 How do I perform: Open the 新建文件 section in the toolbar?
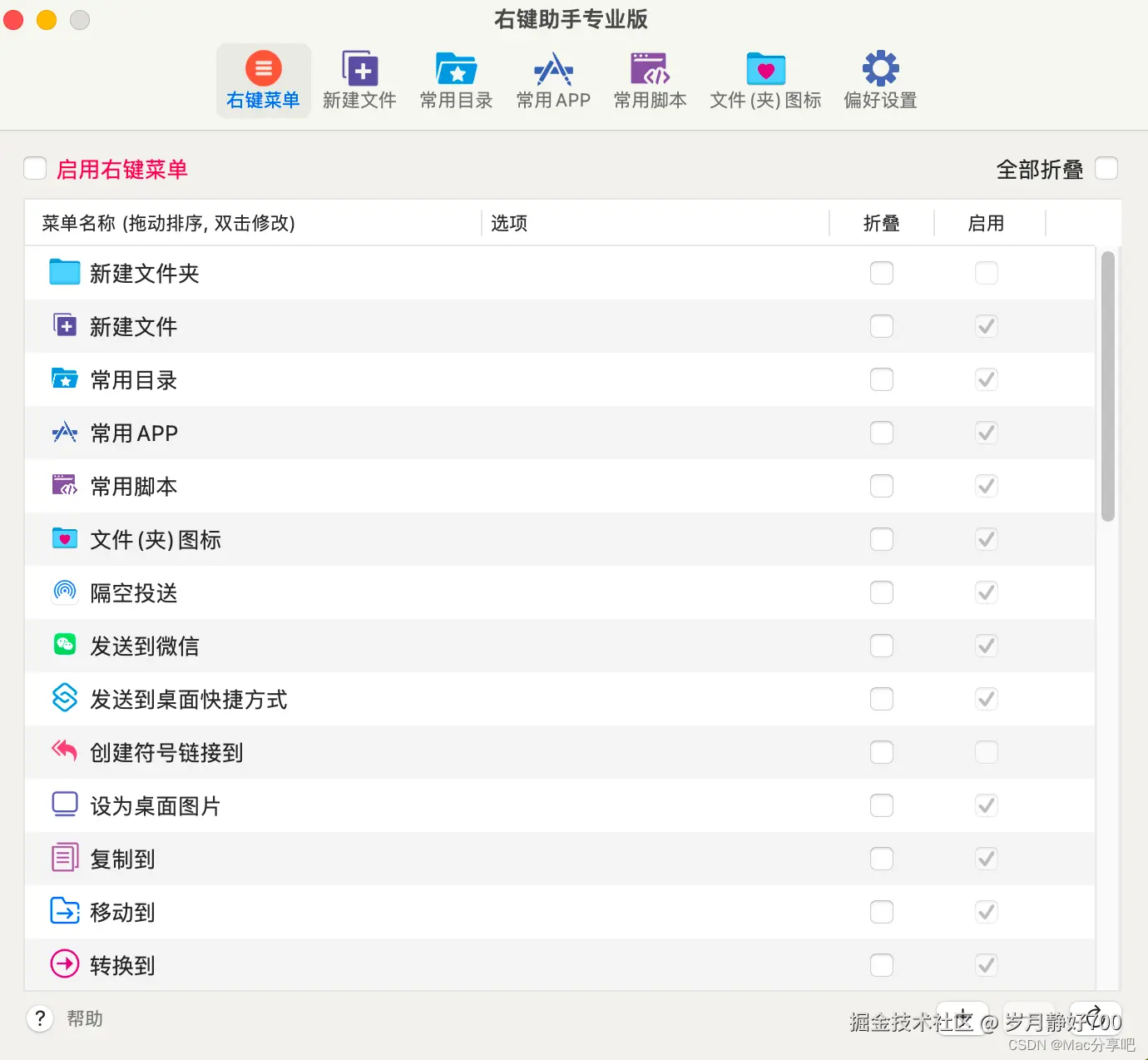[x=359, y=79]
